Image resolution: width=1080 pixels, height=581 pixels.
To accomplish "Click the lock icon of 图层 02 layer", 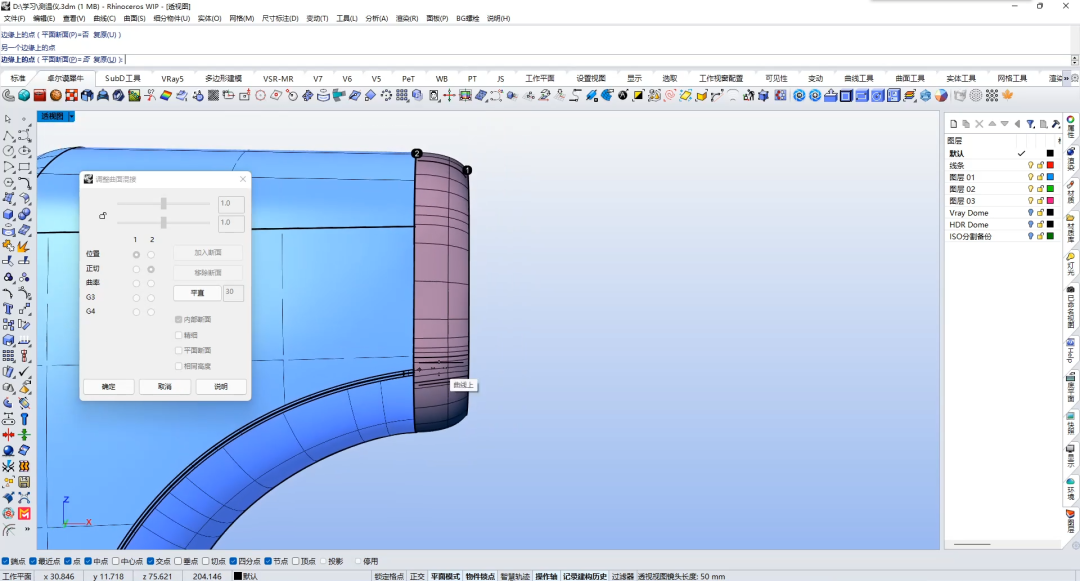I will point(1040,189).
